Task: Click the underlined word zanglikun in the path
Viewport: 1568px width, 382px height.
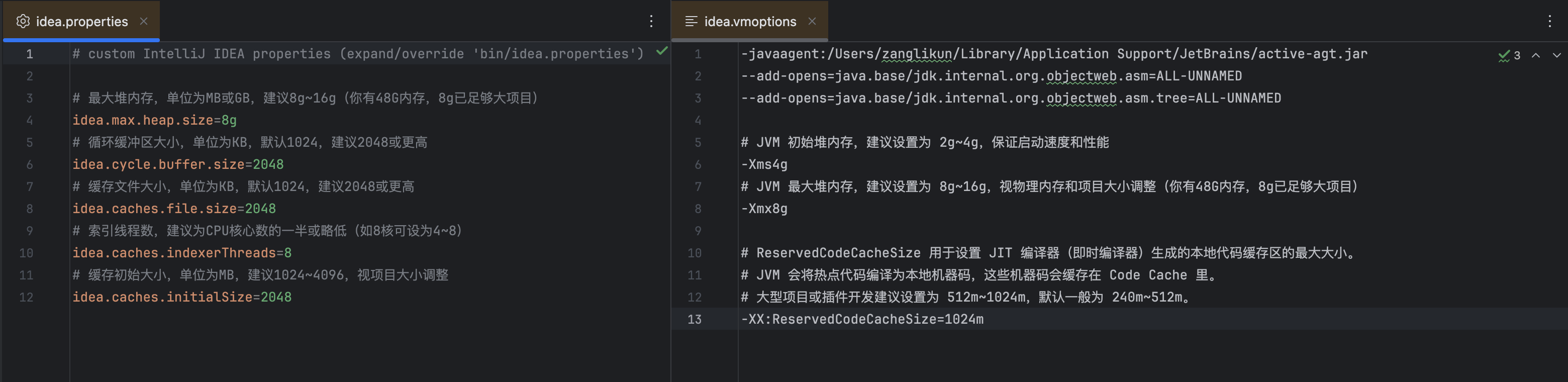Action: 917,54
